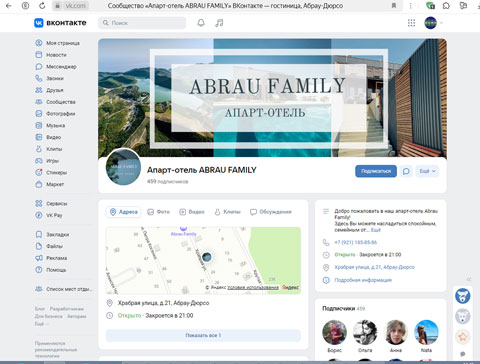Open subscriber Борис avatar
480x364 pixels.
334,332
